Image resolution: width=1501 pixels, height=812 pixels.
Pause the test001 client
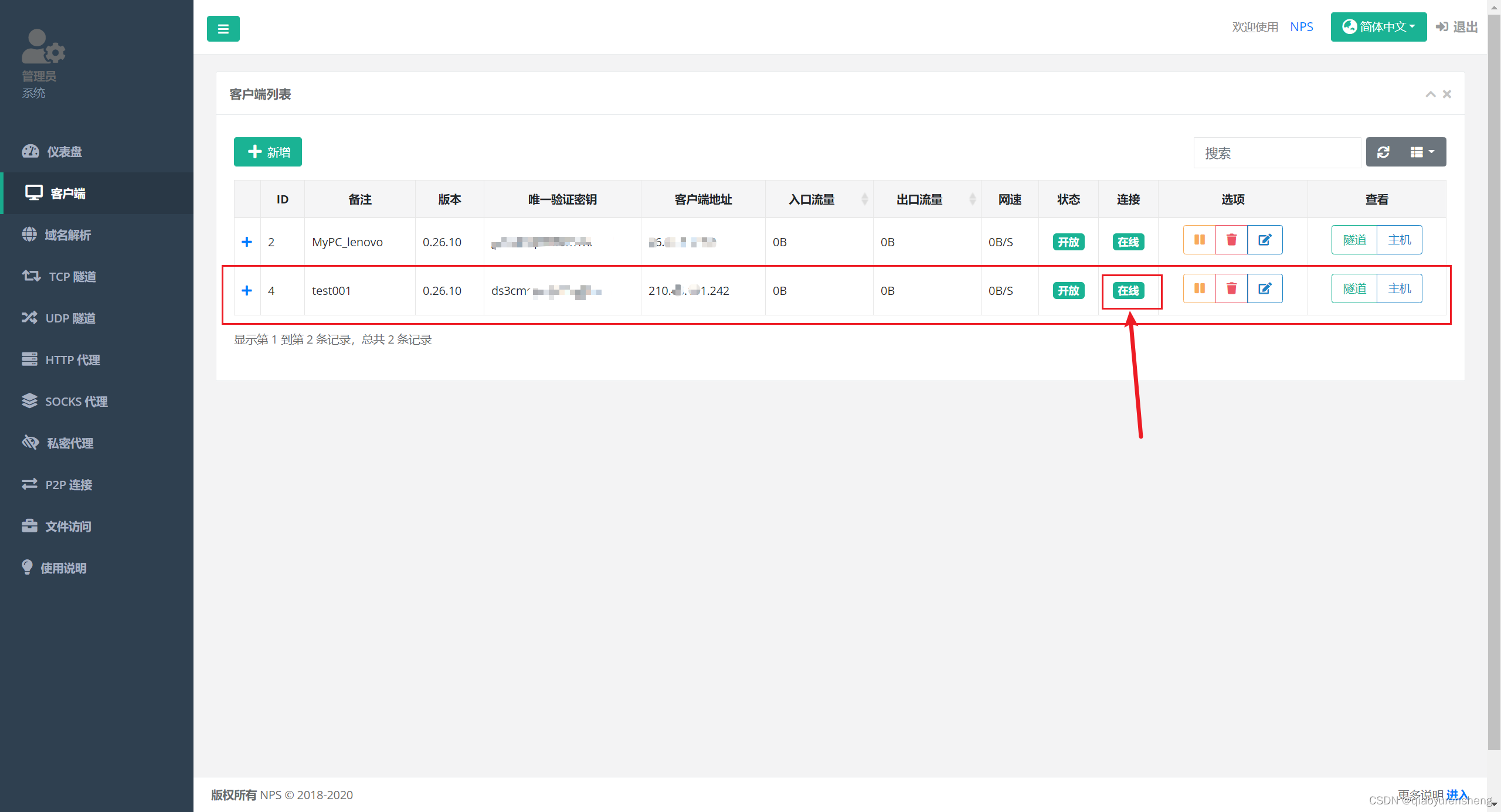click(x=1199, y=288)
